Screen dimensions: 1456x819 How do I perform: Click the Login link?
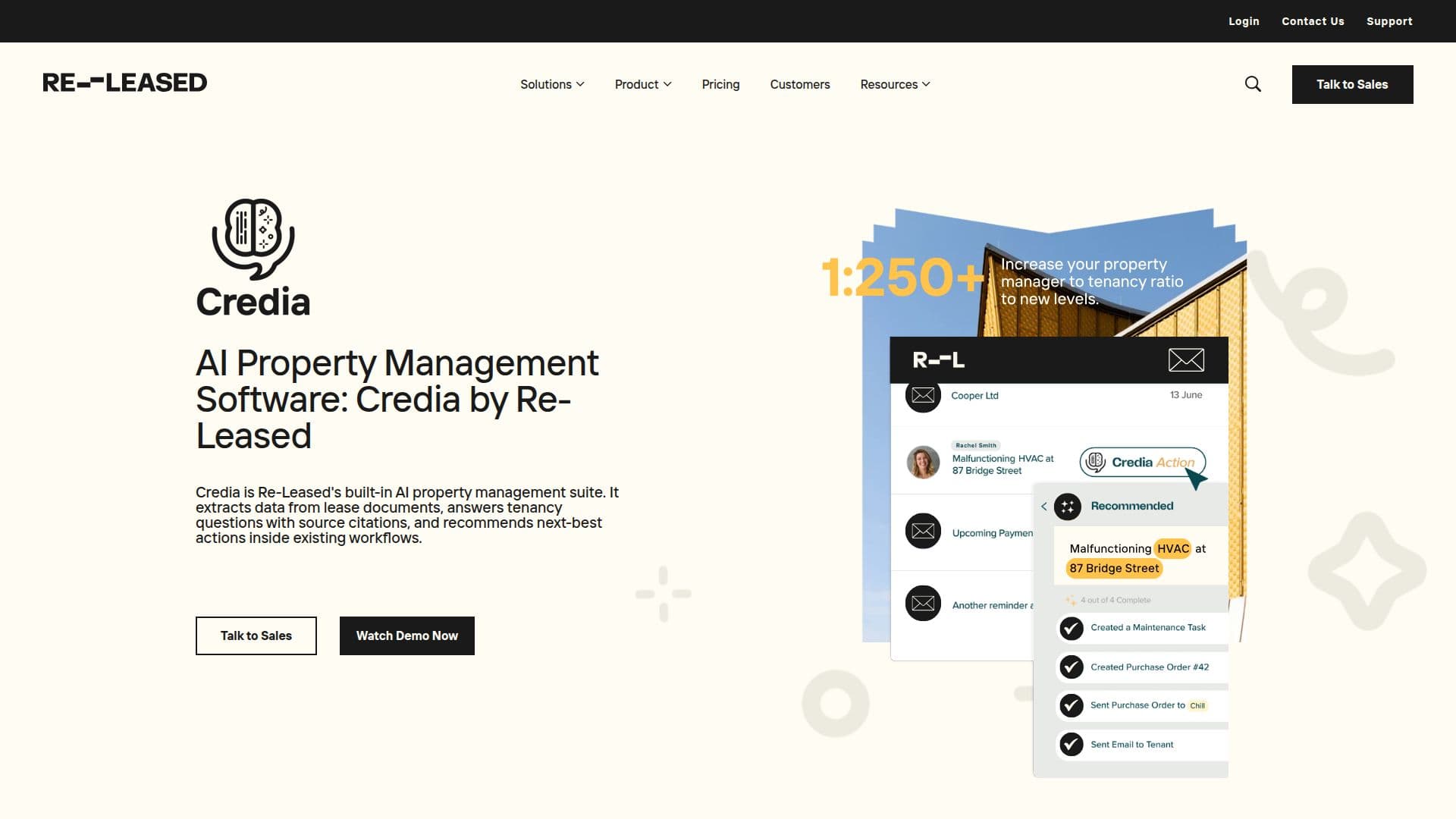pos(1244,21)
